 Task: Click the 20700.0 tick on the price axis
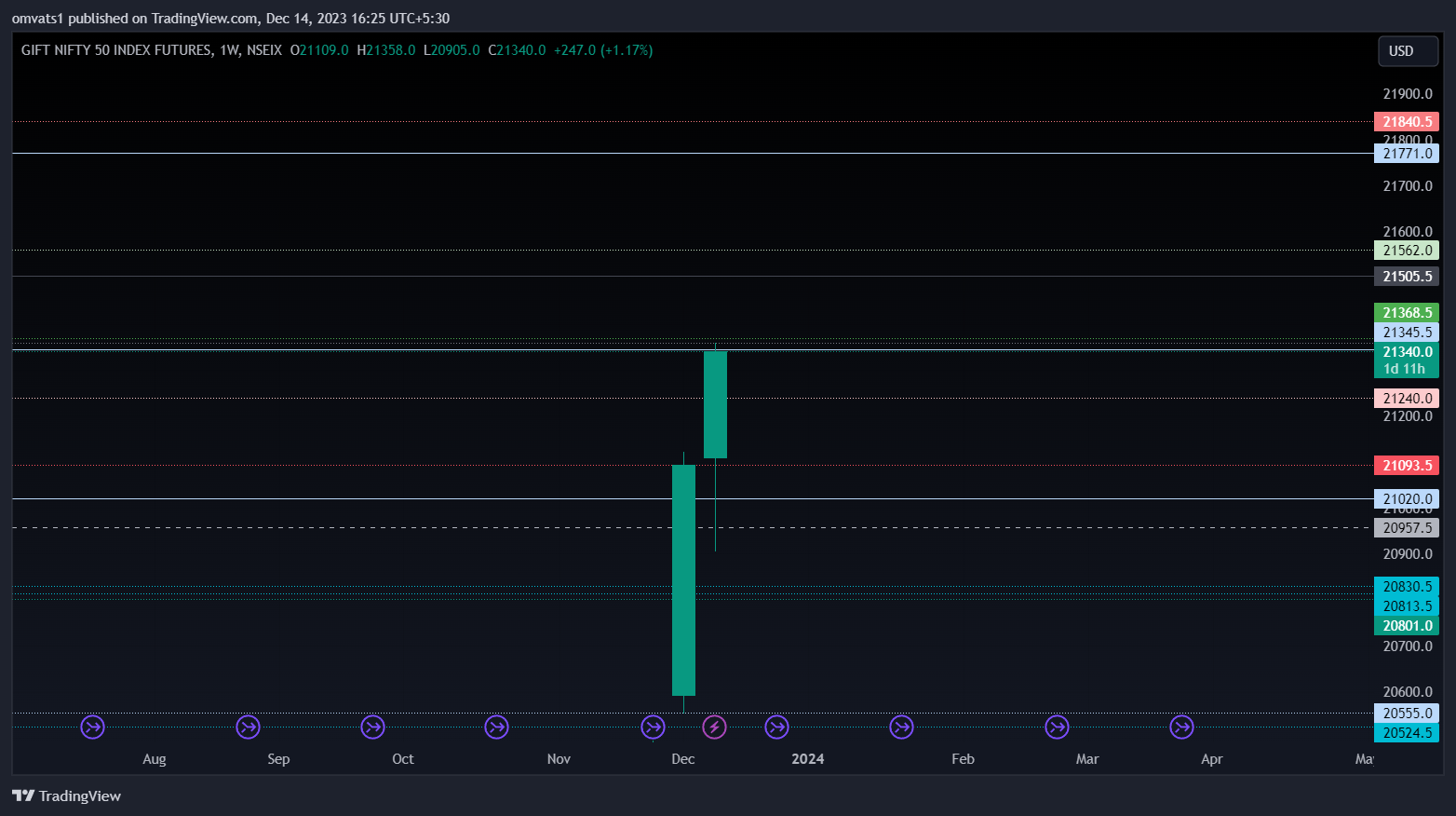click(1408, 646)
